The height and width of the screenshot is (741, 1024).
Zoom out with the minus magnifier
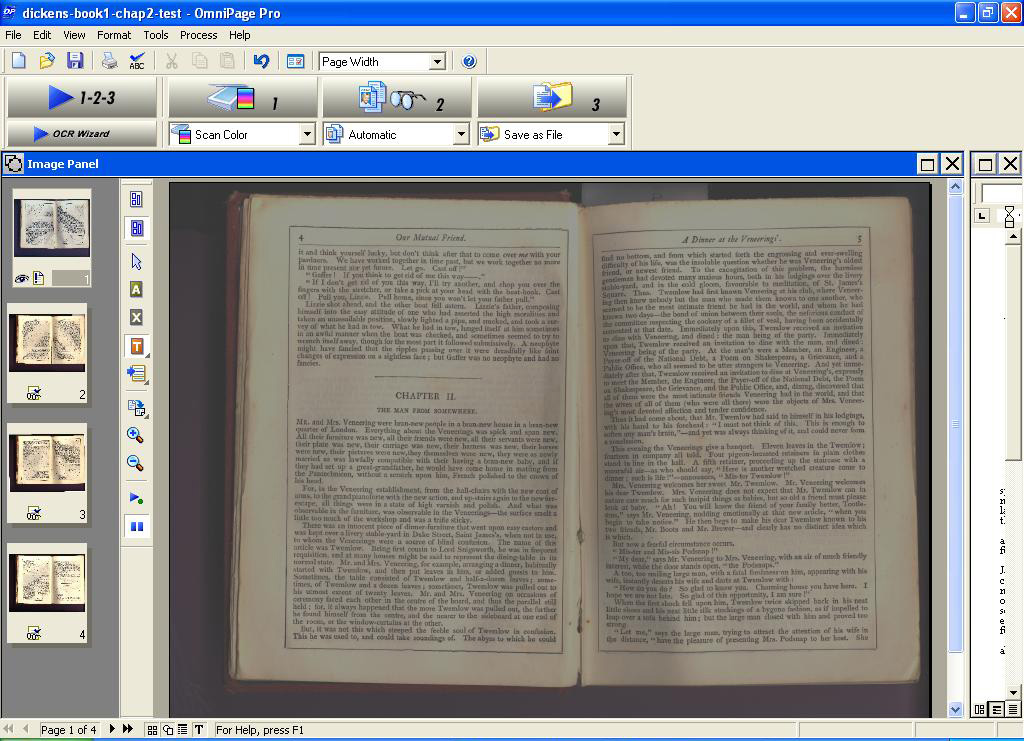pos(135,463)
